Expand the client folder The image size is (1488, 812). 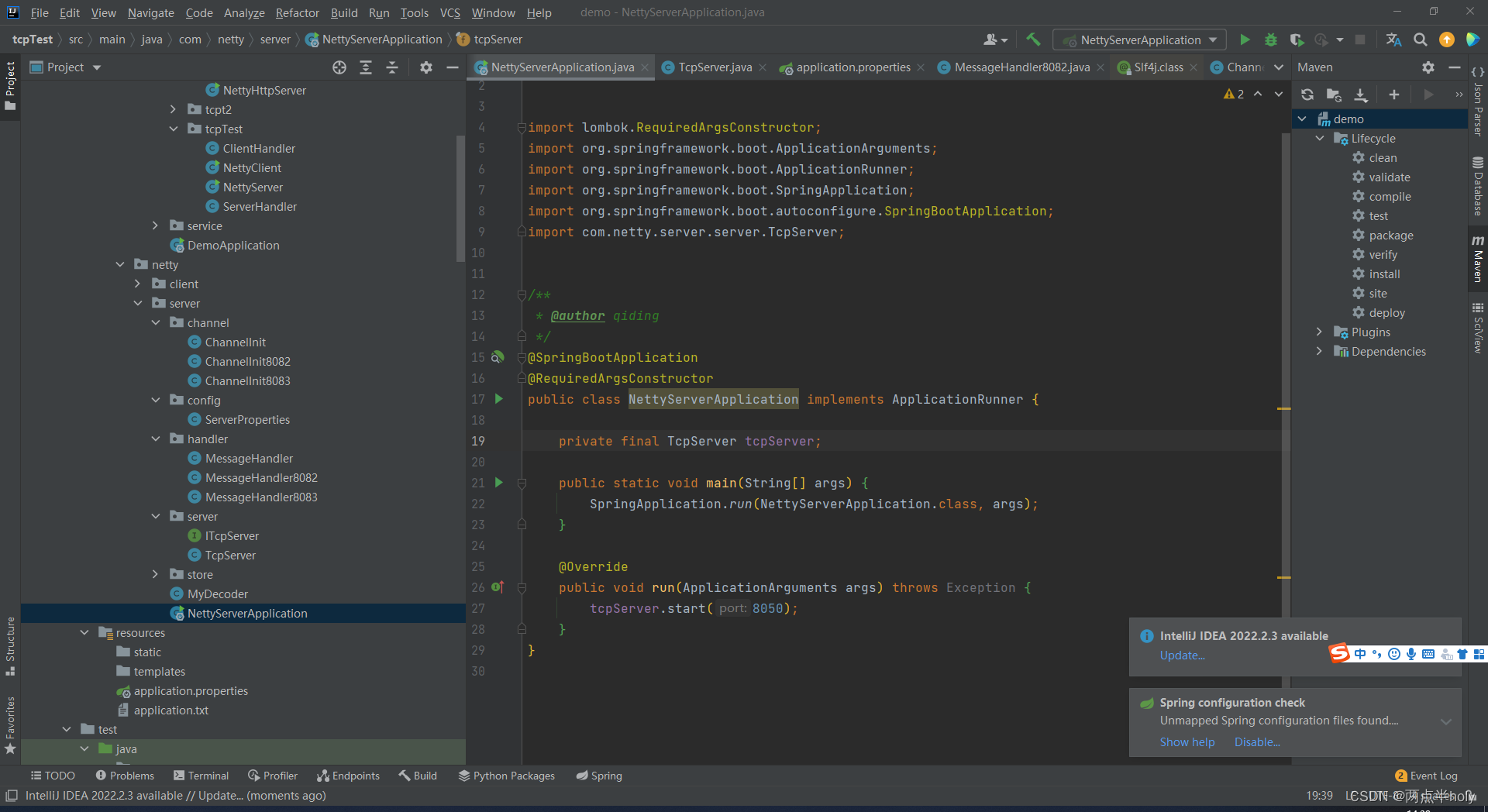tap(138, 284)
